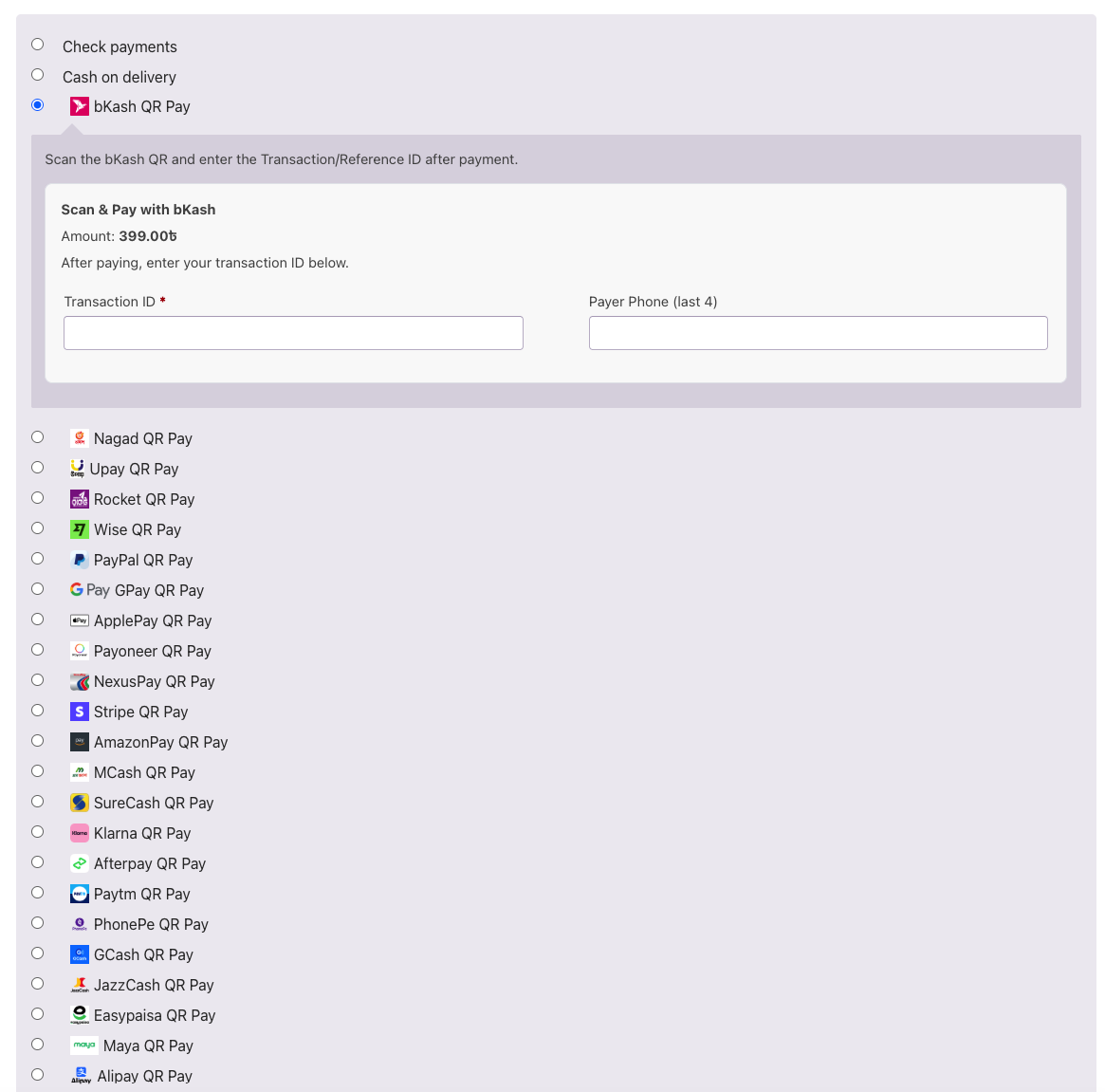The width and height of the screenshot is (1105, 1092).
Task: Click the Maya brand icon
Action: (x=84, y=1045)
